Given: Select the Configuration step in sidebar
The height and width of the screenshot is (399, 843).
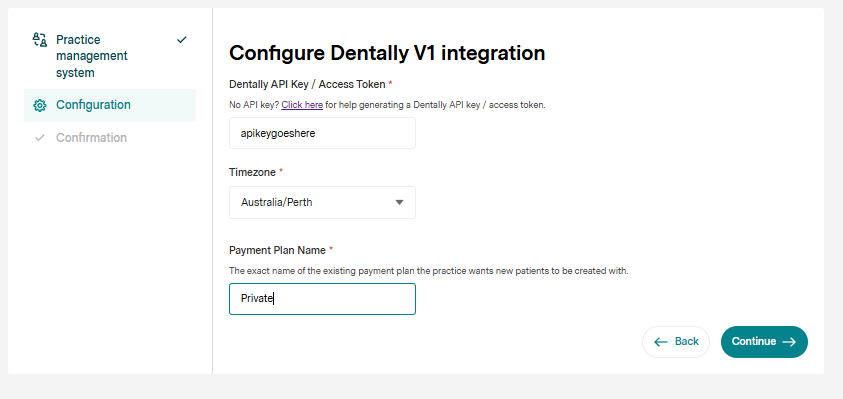Looking at the screenshot, I should click(x=110, y=105).
